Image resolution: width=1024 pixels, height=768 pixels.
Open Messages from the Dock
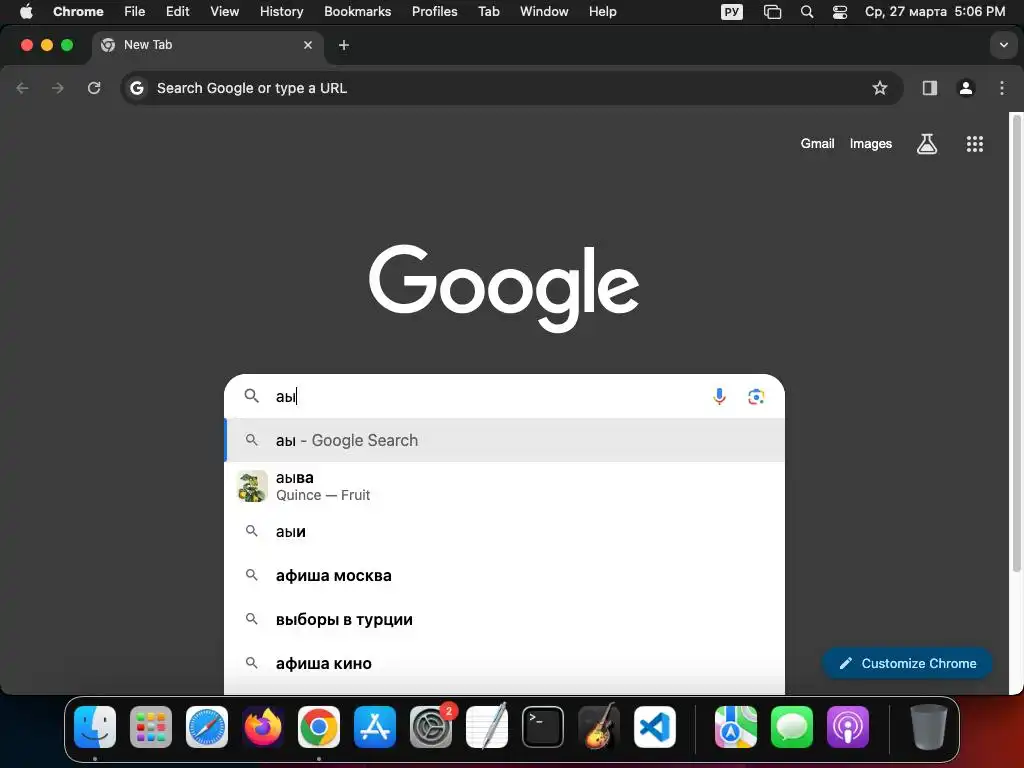pos(792,727)
